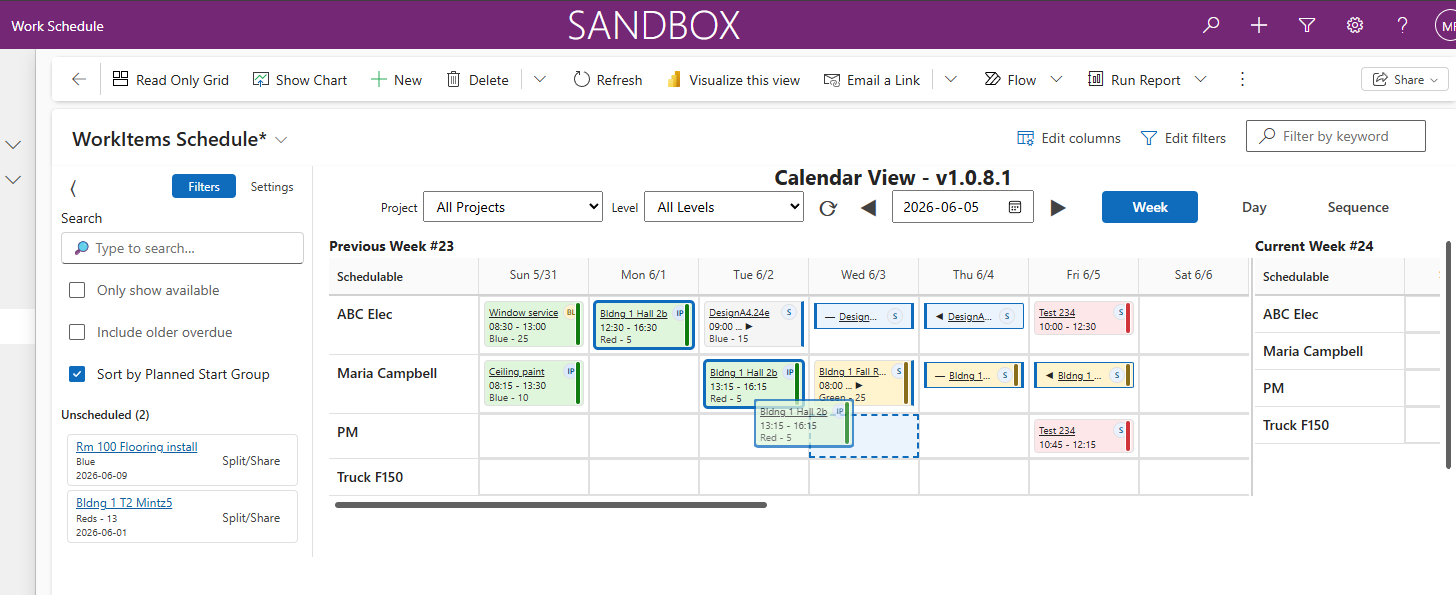Go to next week with right triangle

click(1058, 208)
